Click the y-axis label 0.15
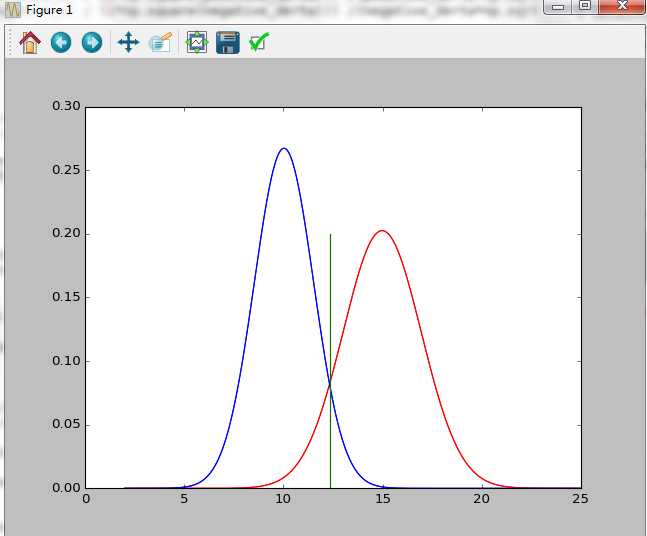The image size is (647, 536). [66, 297]
